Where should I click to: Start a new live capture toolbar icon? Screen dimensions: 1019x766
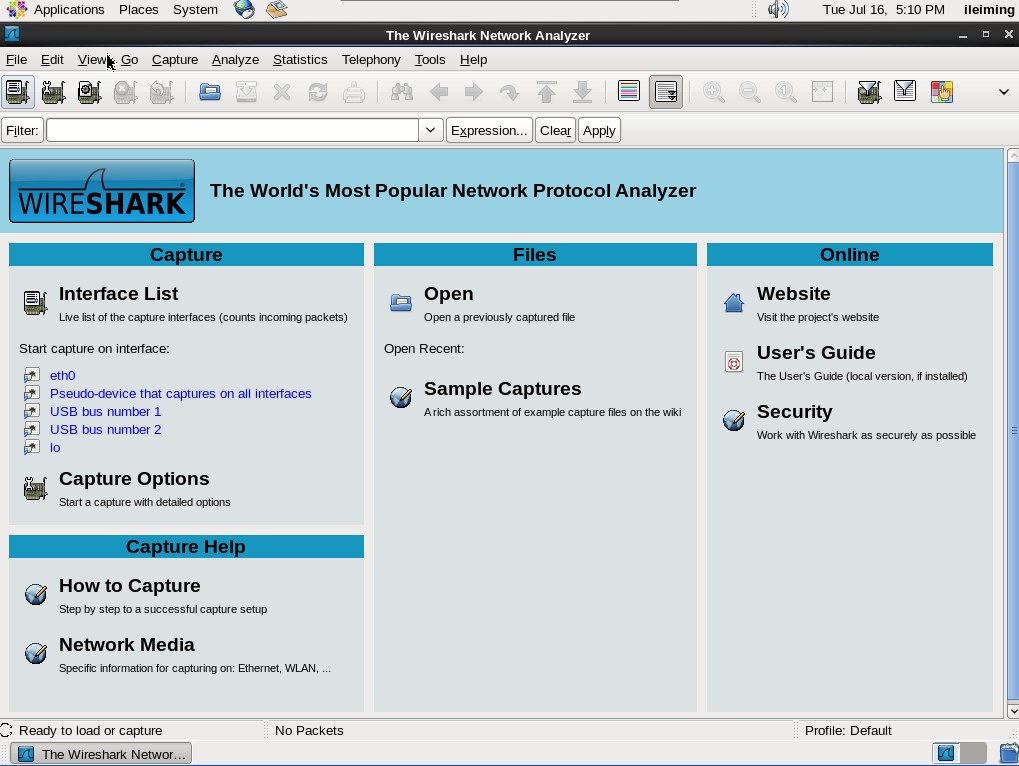click(x=89, y=92)
